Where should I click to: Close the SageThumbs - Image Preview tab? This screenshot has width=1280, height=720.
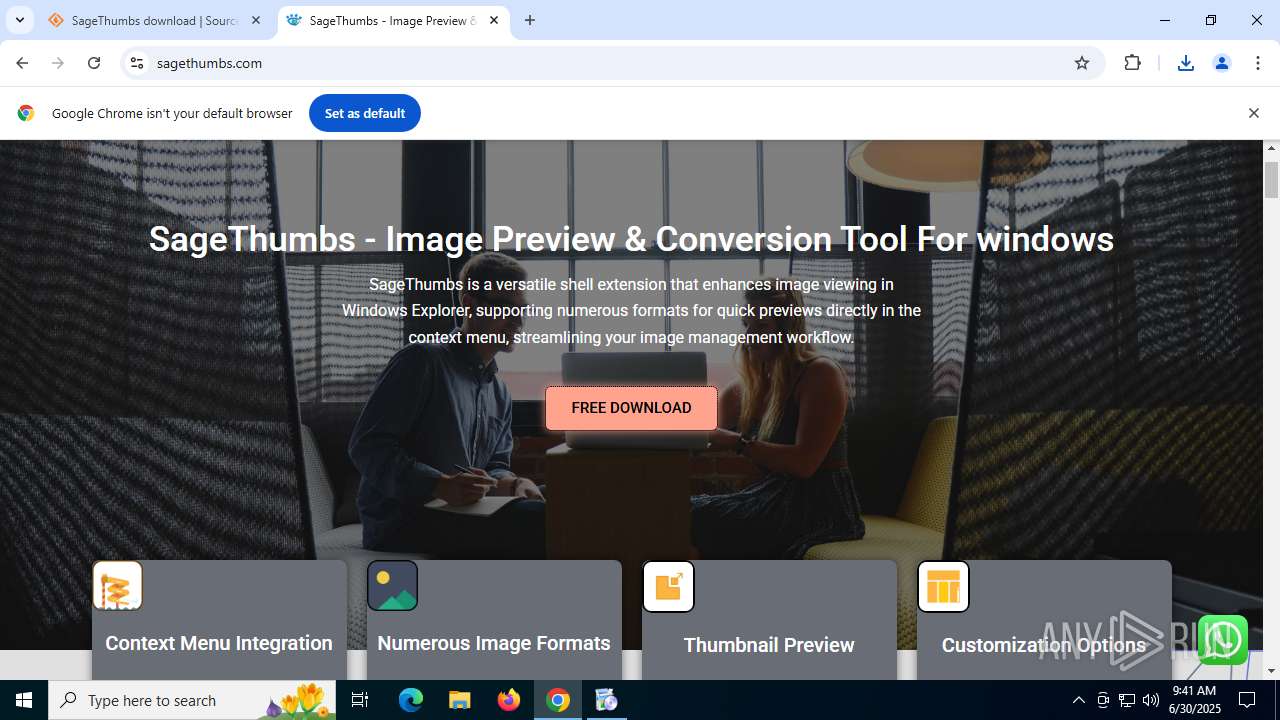(x=494, y=20)
